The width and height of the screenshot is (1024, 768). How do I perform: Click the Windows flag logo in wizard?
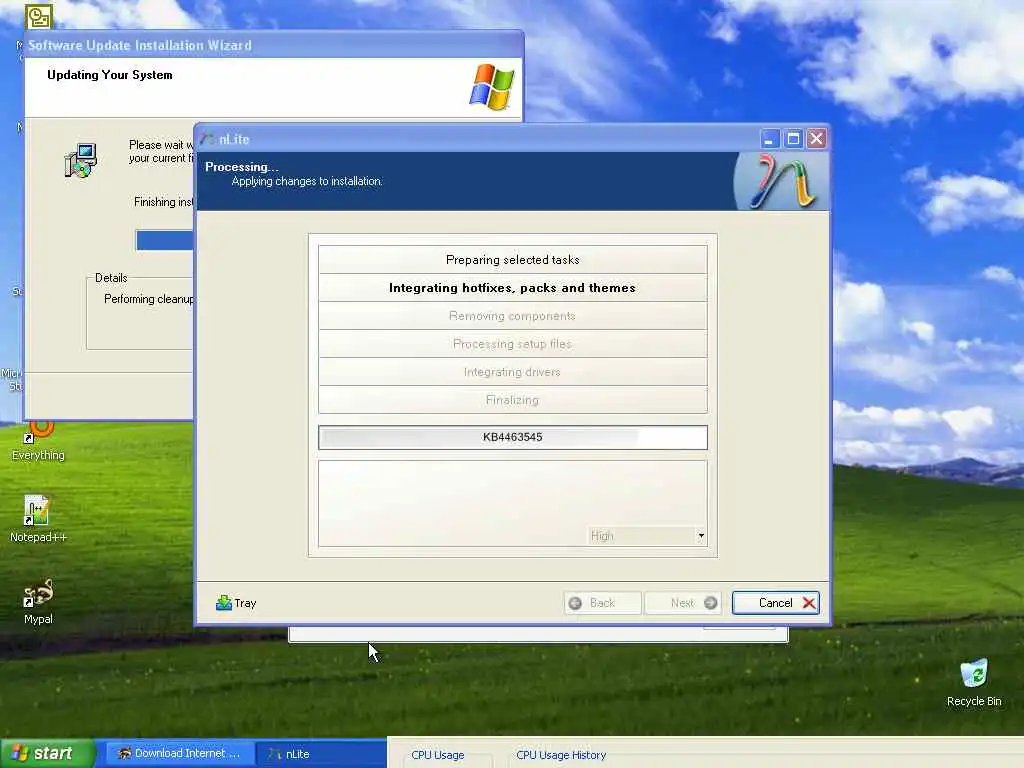pos(492,86)
